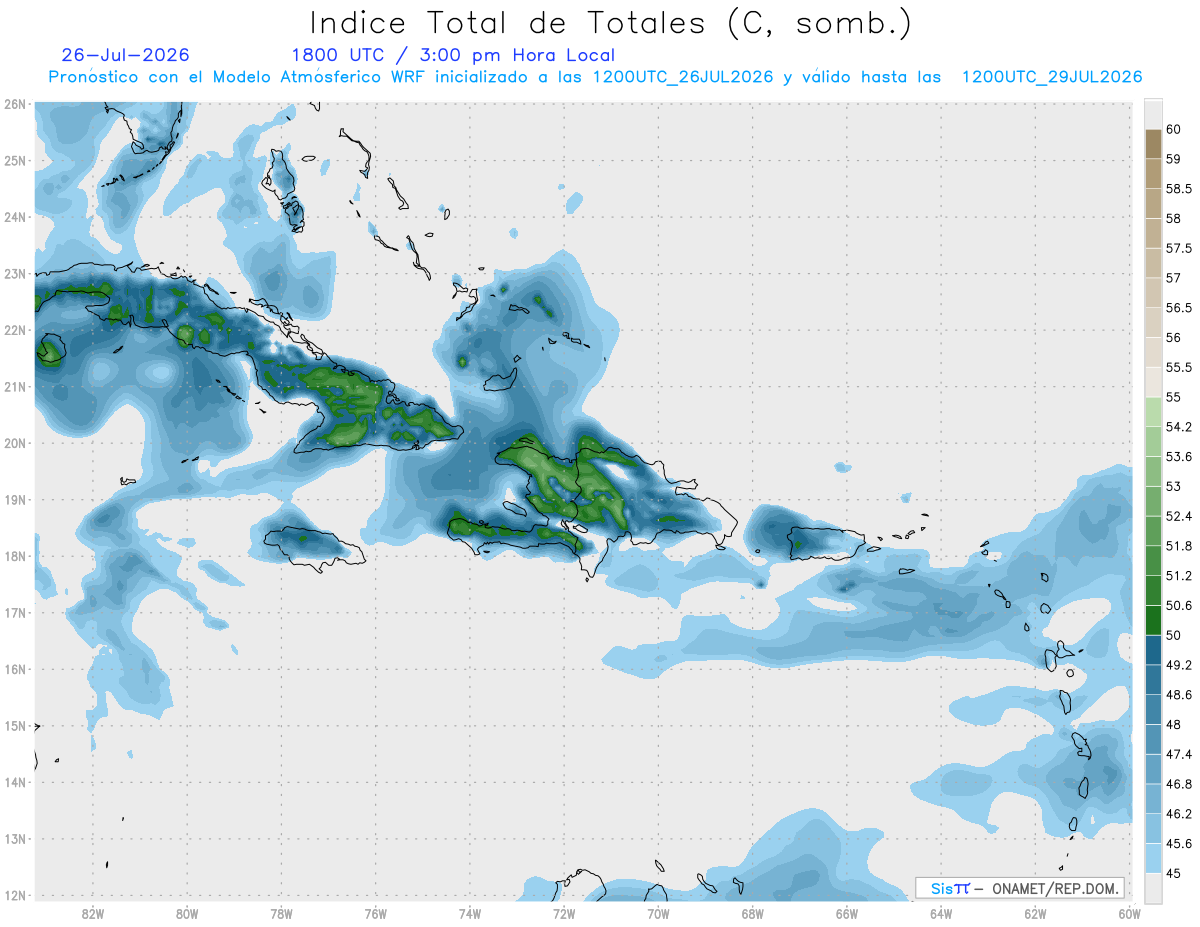Click the longitude axis label '78W'

281,914
